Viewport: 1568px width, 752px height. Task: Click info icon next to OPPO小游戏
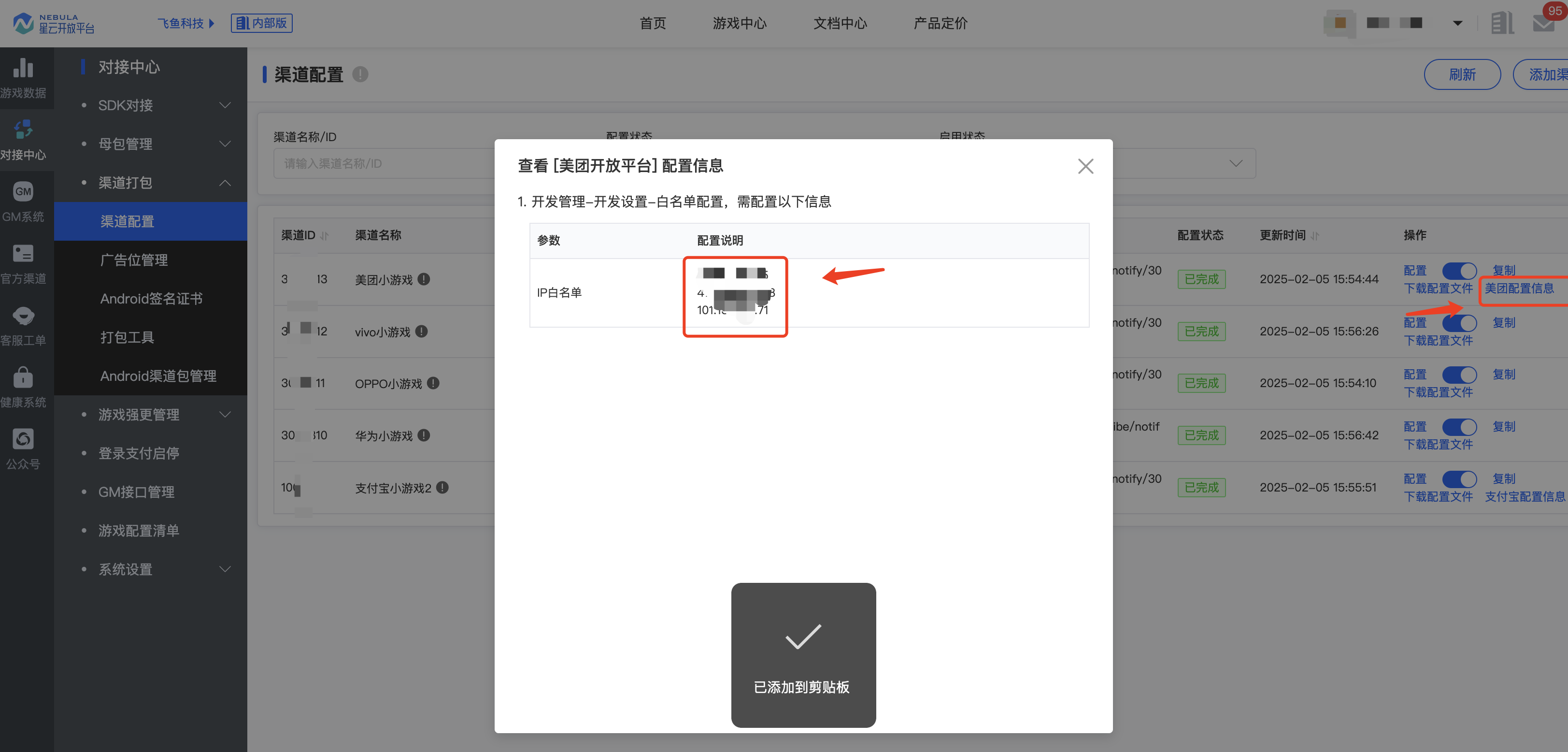coord(433,383)
